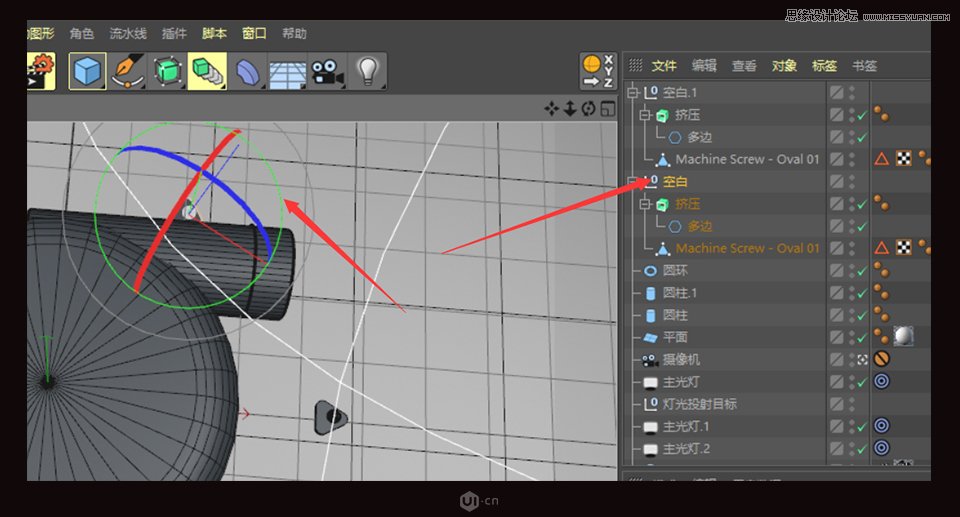Select the Target tag on 主光灯.1 row
Image resolution: width=960 pixels, height=517 pixels.
pos(881,425)
